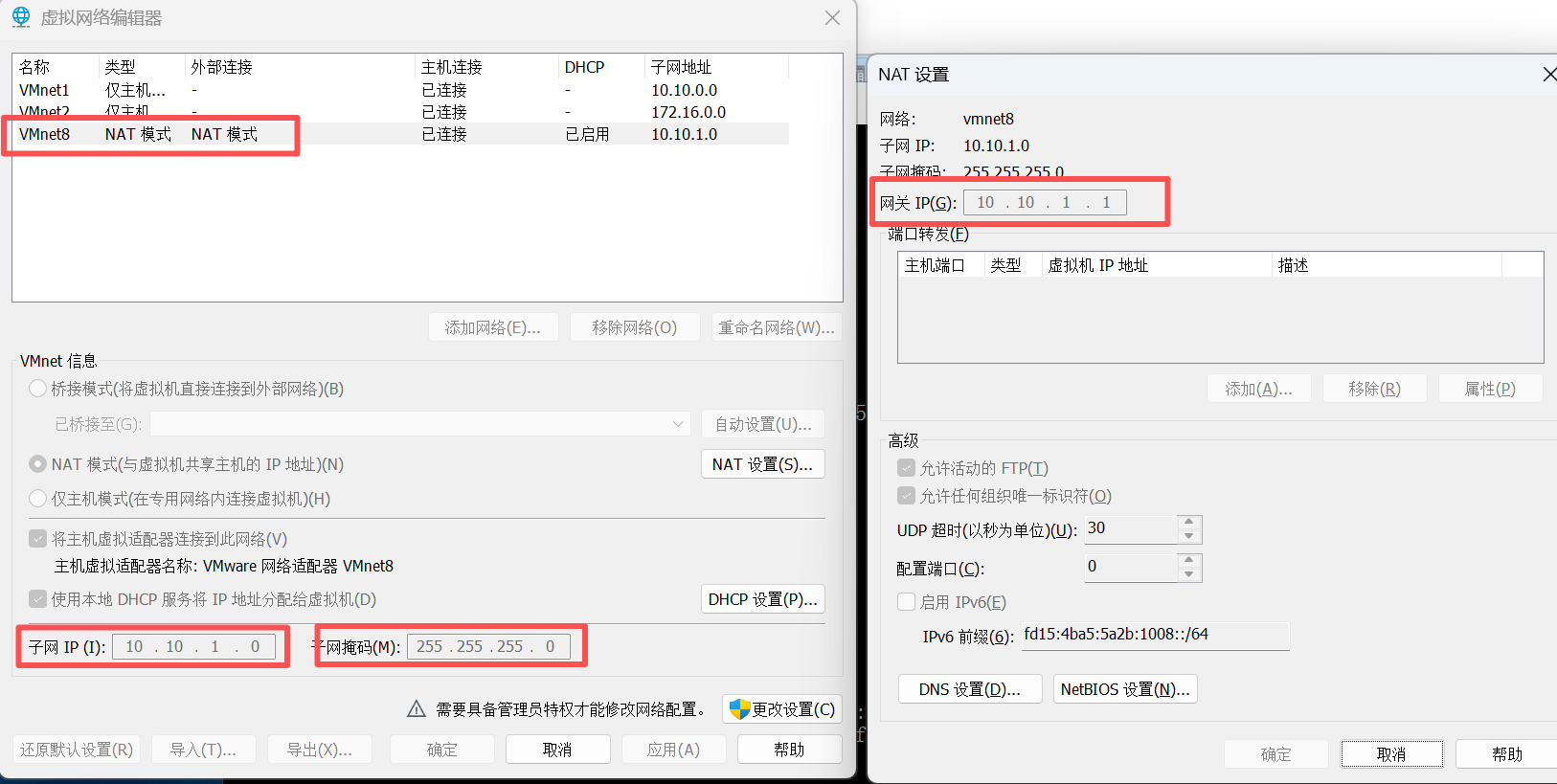Click the 虚拟机 IP 地址 column header

point(1157,265)
